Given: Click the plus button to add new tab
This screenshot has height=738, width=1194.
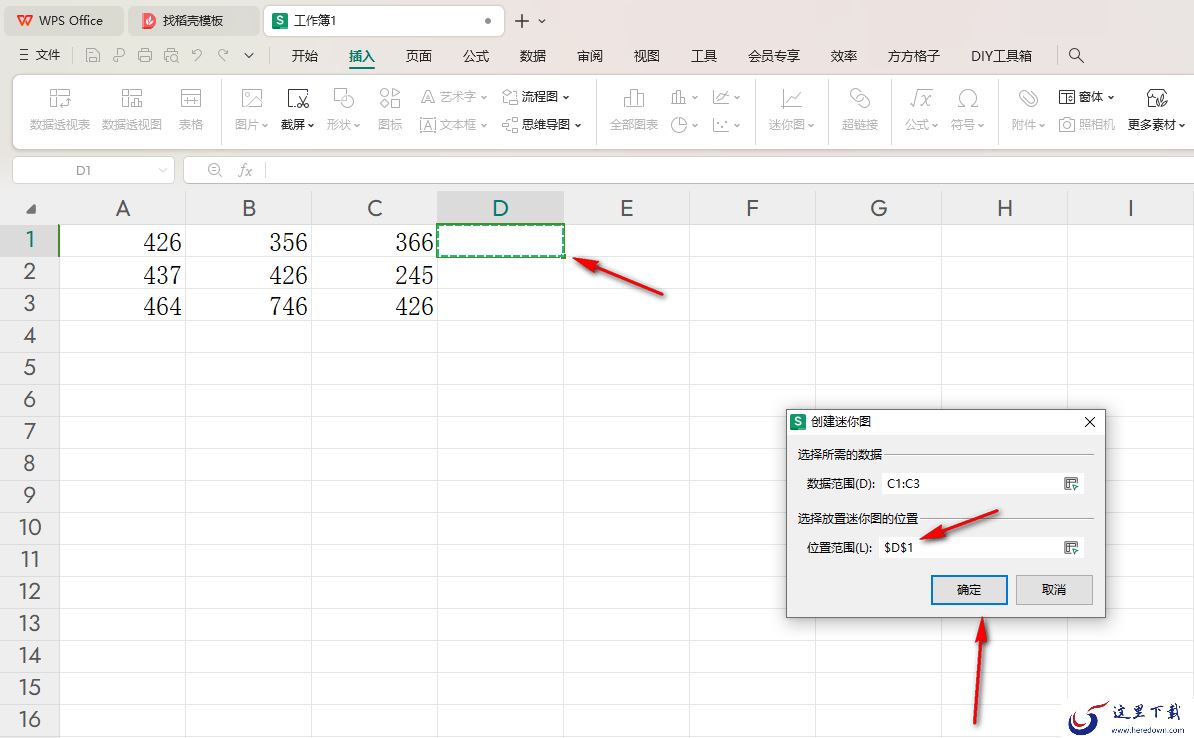Looking at the screenshot, I should [522, 21].
